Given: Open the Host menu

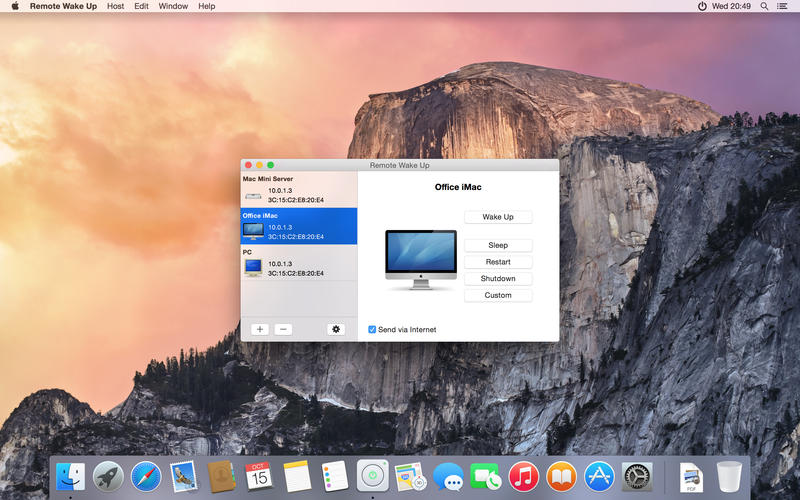Looking at the screenshot, I should click(x=116, y=6).
